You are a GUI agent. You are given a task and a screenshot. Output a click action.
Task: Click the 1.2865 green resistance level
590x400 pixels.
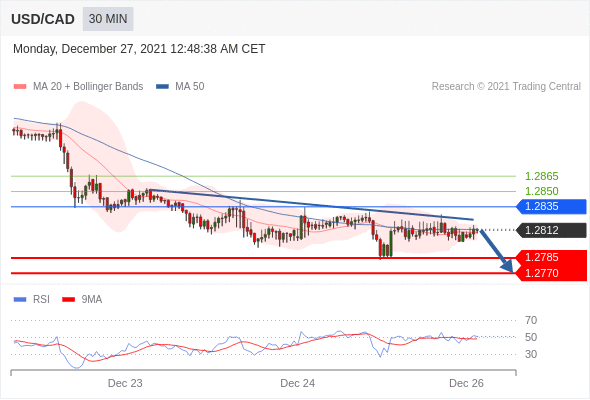[x=541, y=176]
